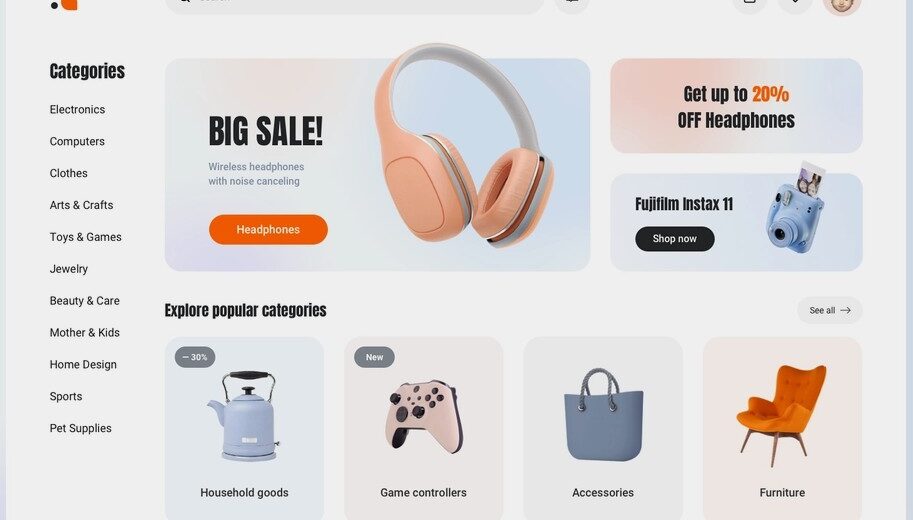
Task: Open the user avatar profile
Action: click(x=841, y=7)
